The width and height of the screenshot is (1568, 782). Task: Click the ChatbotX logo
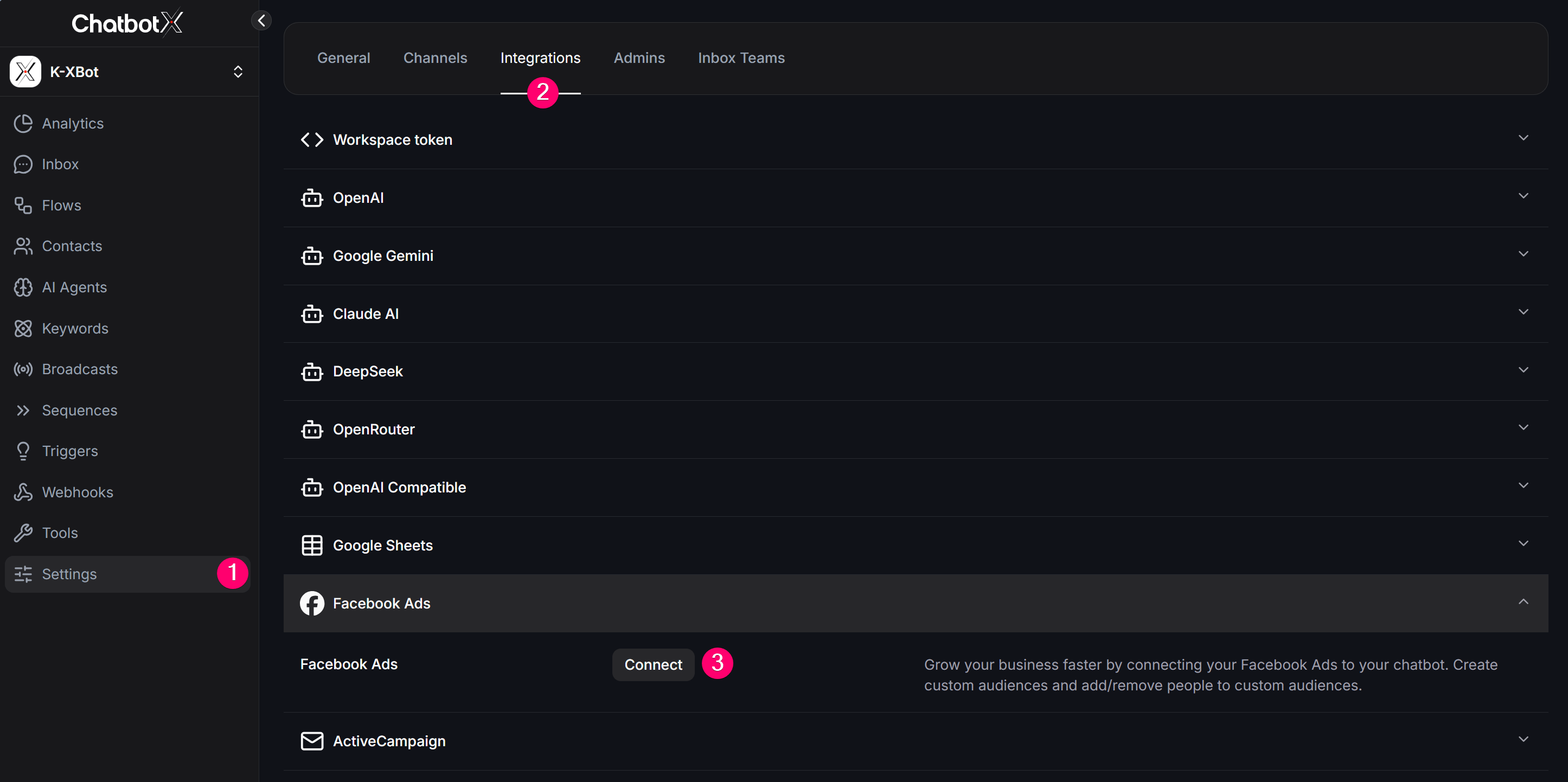(x=127, y=23)
